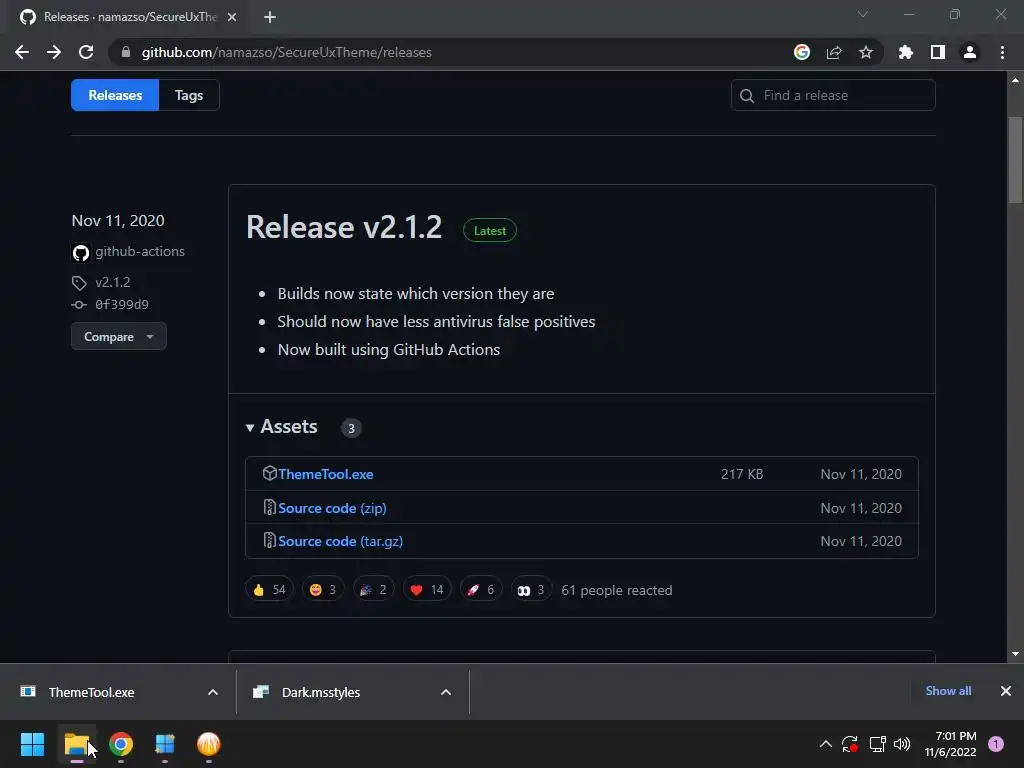This screenshot has width=1024, height=768.
Task: Click the share page icon
Action: click(x=834, y=52)
